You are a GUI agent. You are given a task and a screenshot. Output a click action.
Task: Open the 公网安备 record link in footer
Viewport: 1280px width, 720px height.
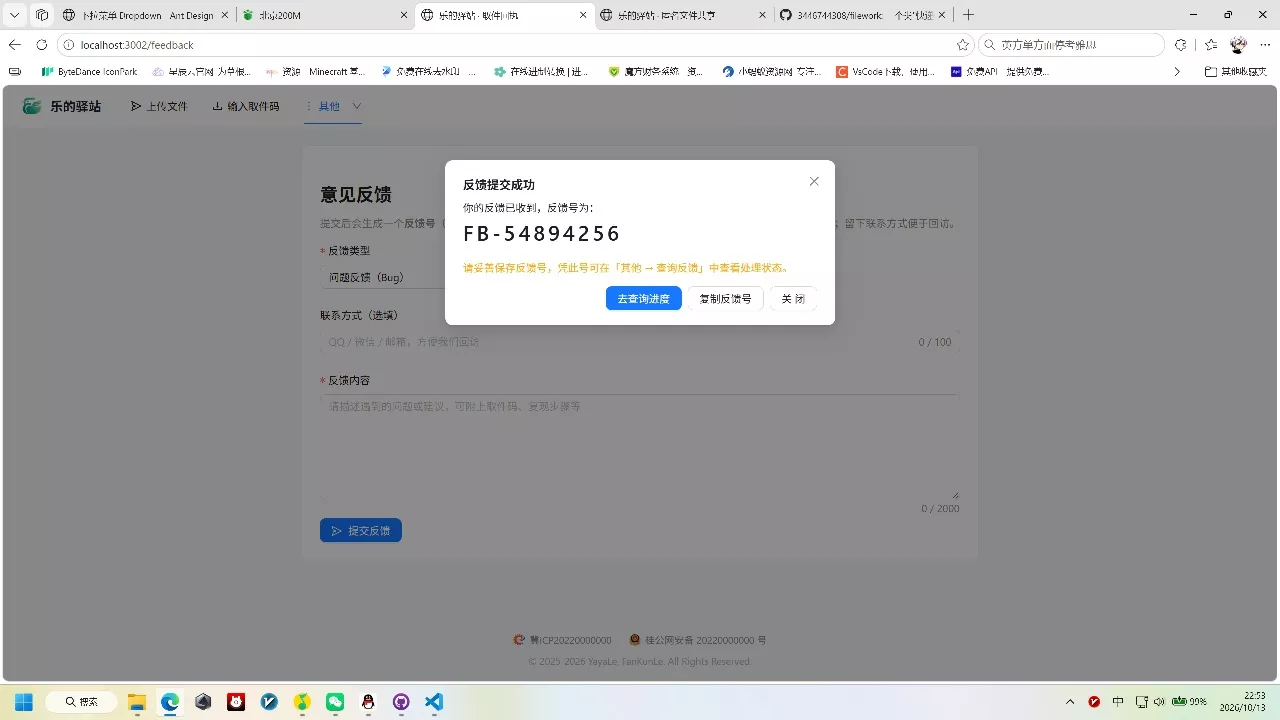pyautogui.click(x=698, y=640)
